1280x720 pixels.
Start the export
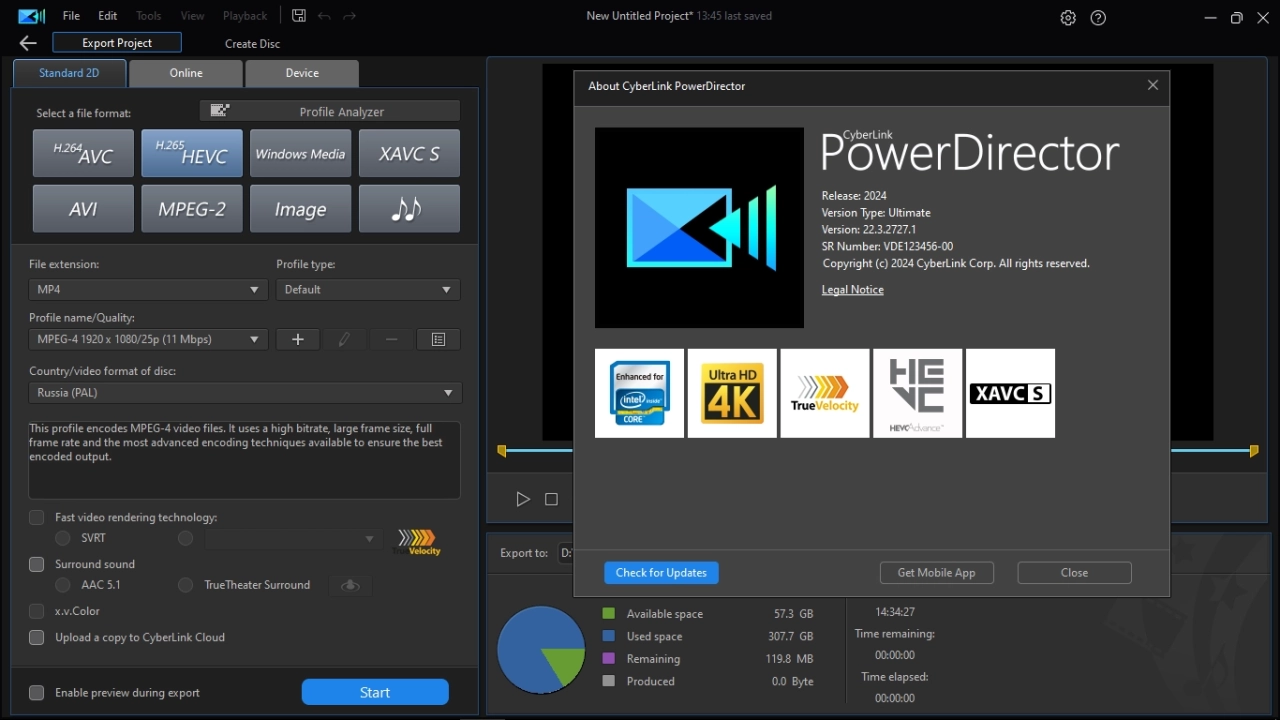tap(375, 692)
